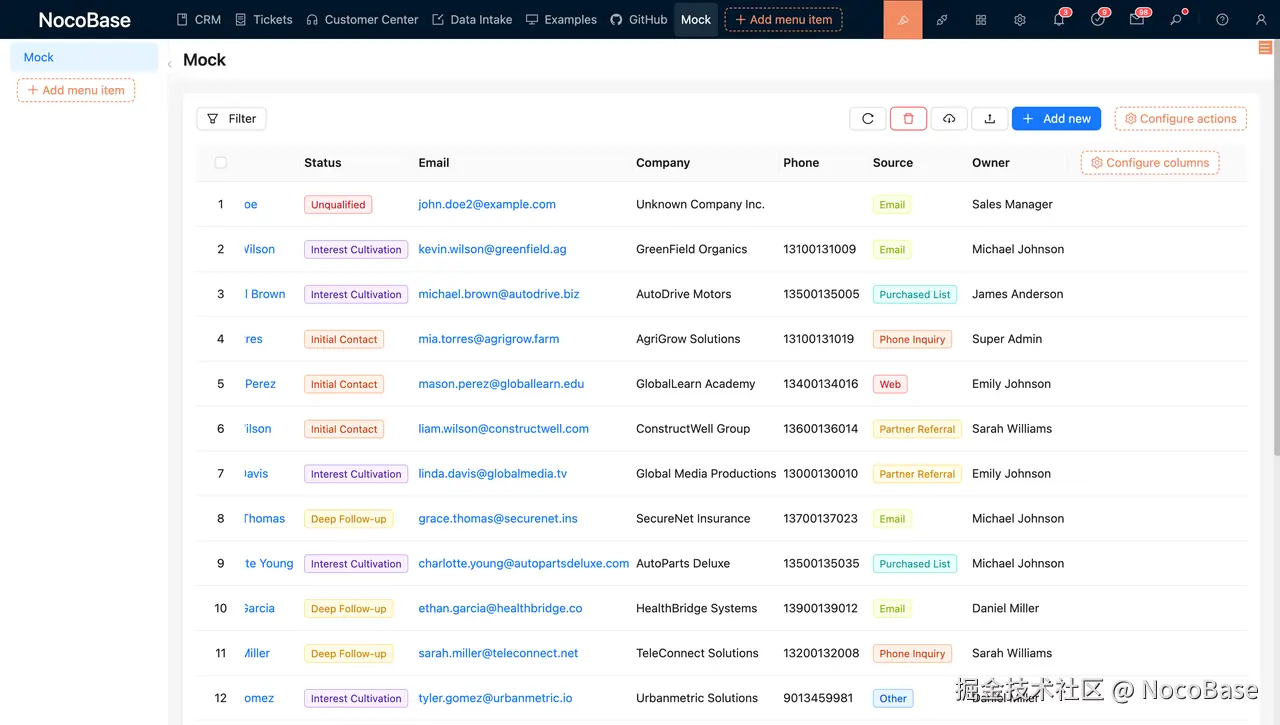
Task: Click the export upload-arrow button
Action: tap(990, 118)
